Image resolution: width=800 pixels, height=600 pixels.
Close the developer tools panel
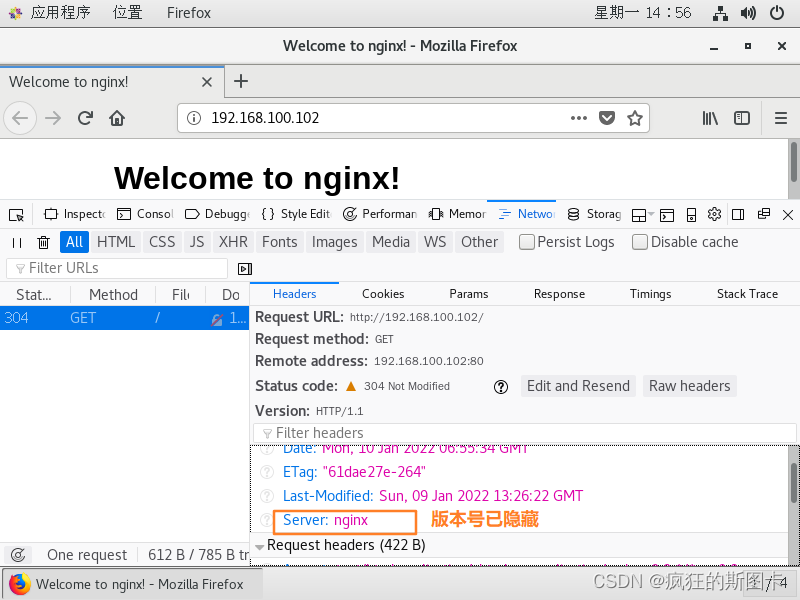(788, 215)
